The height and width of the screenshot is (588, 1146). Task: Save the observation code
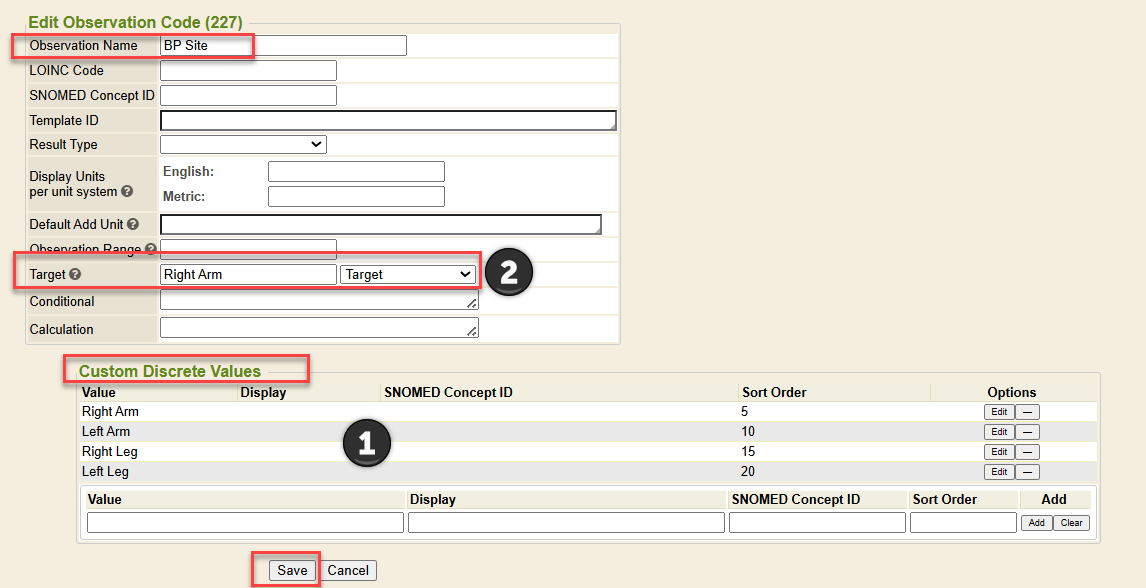tap(292, 570)
